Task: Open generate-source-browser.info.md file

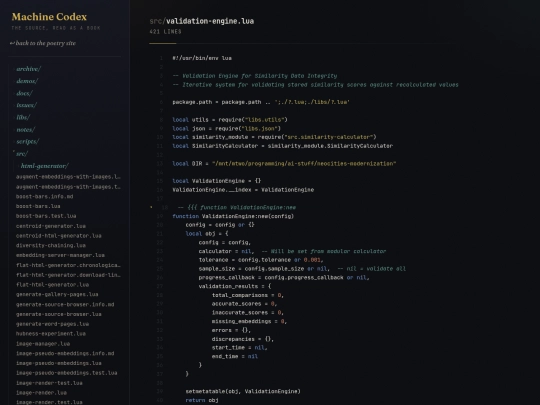Action: 65,304
